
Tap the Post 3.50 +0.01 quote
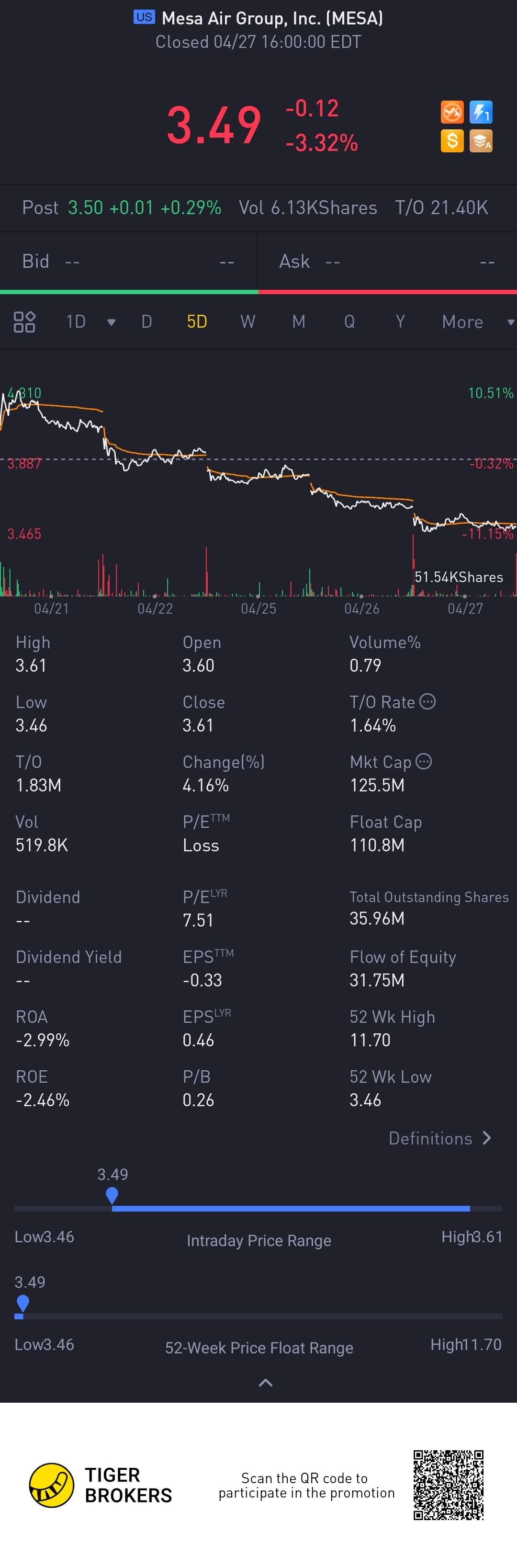[122, 207]
